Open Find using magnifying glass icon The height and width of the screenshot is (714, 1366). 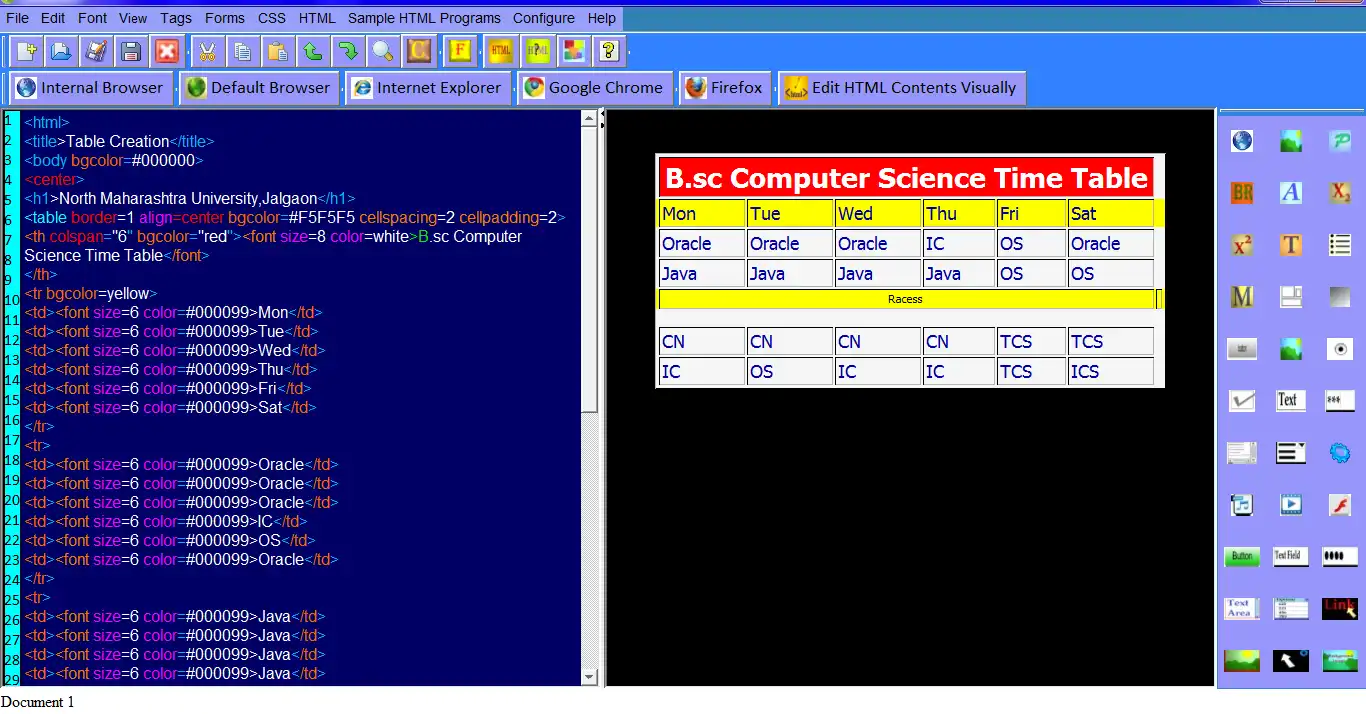(382, 51)
